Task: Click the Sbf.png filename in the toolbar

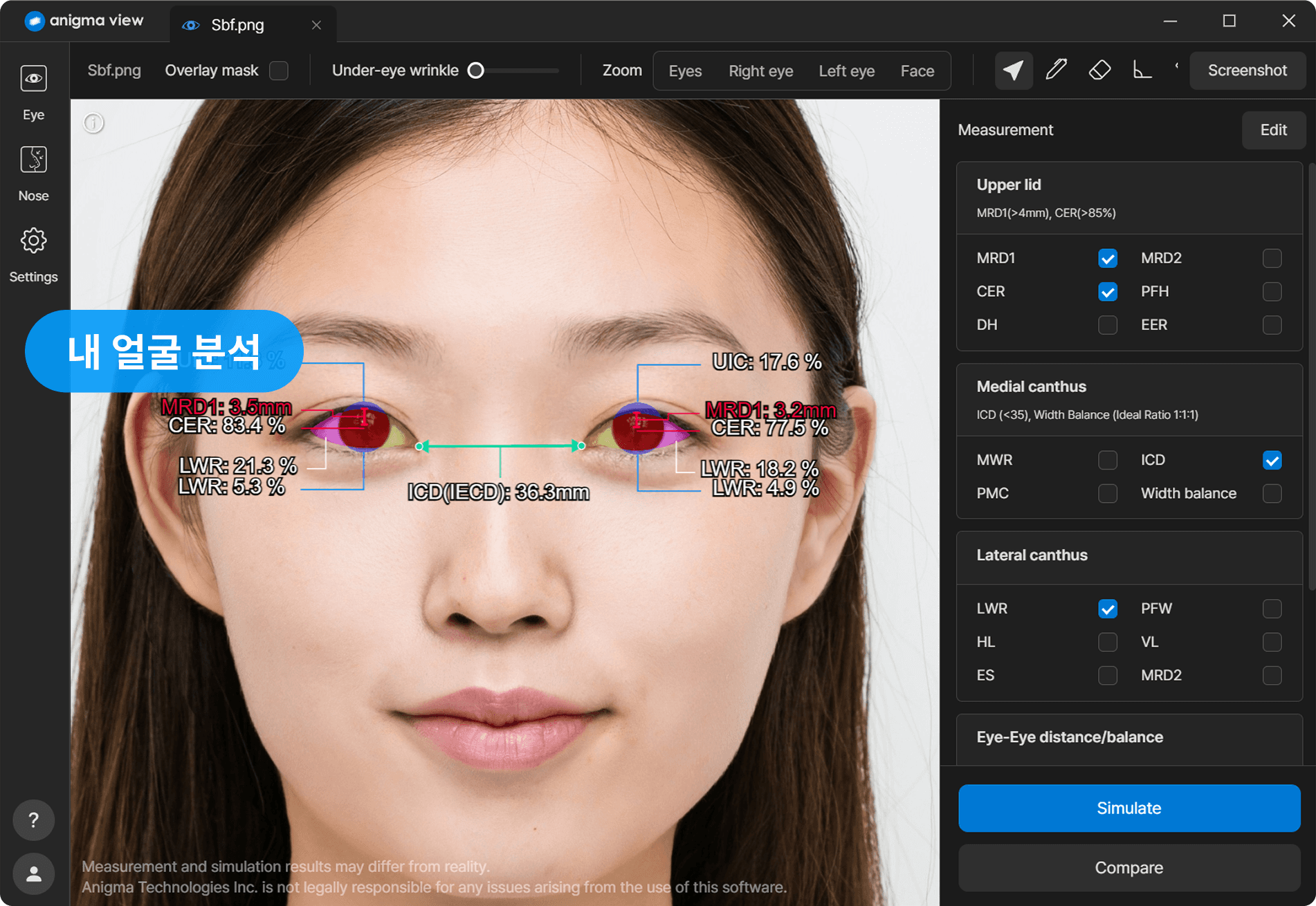Action: coord(114,71)
